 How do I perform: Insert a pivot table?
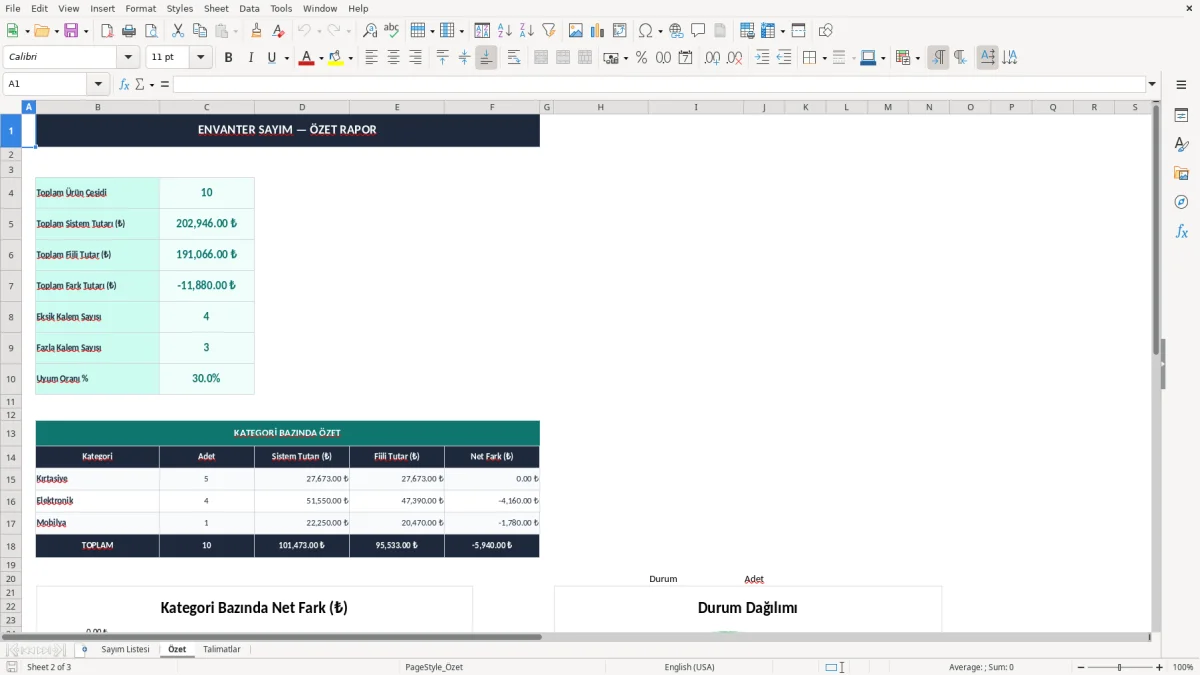coord(620,31)
